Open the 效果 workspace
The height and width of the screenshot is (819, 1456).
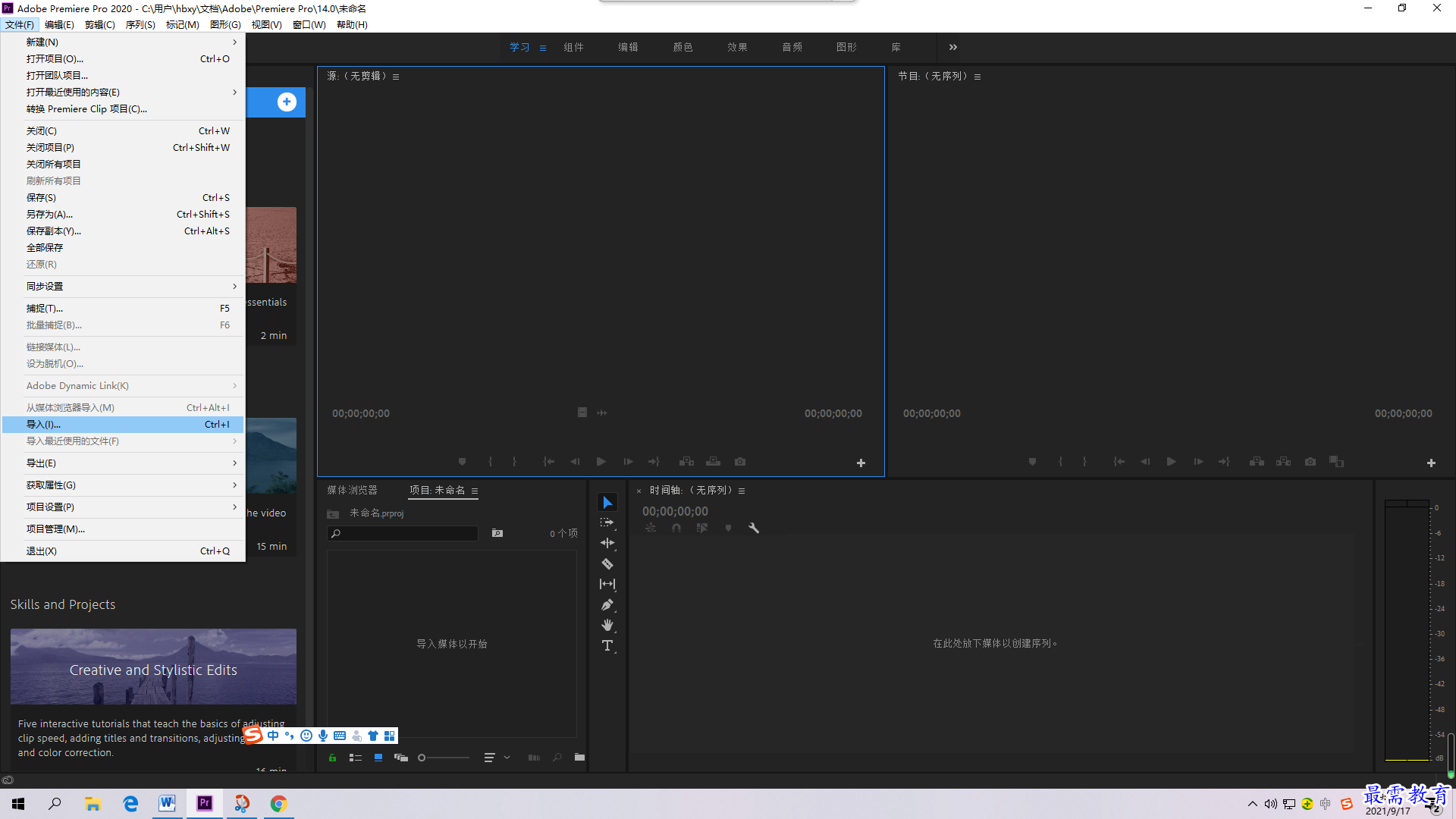pos(737,47)
